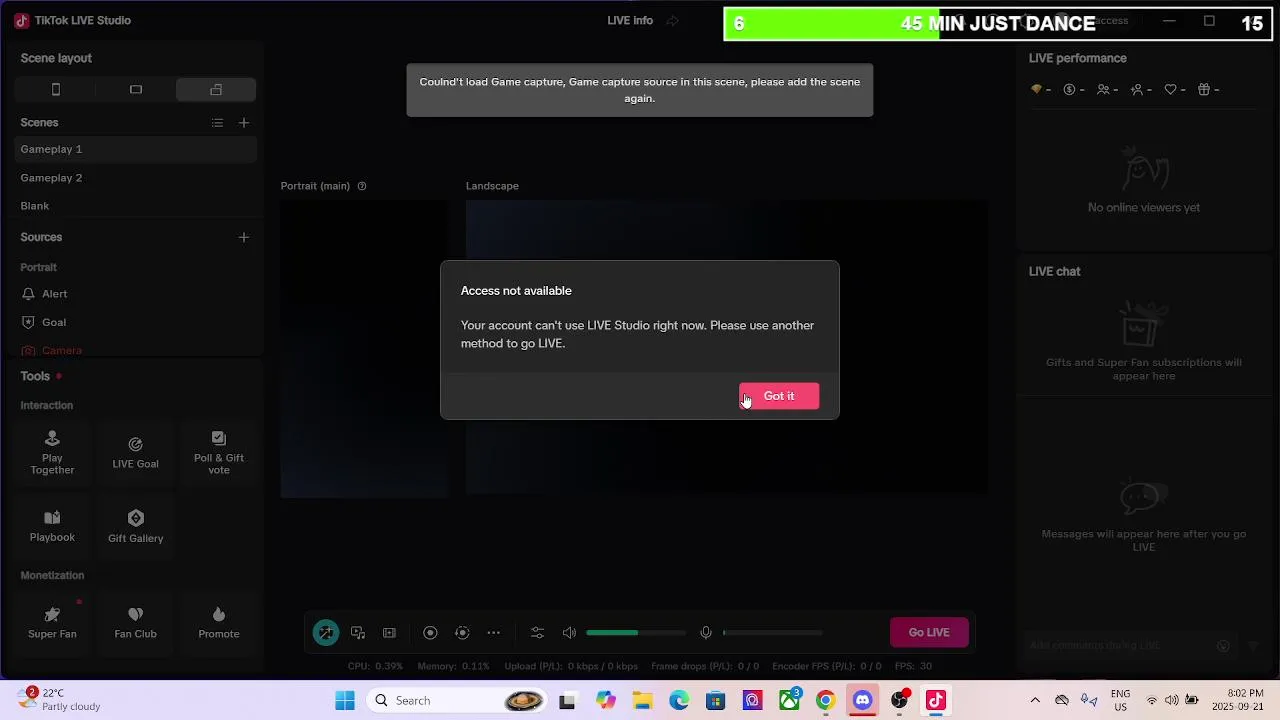Image resolution: width=1280 pixels, height=720 pixels.
Task: Open the Playbook tool
Action: 52,526
